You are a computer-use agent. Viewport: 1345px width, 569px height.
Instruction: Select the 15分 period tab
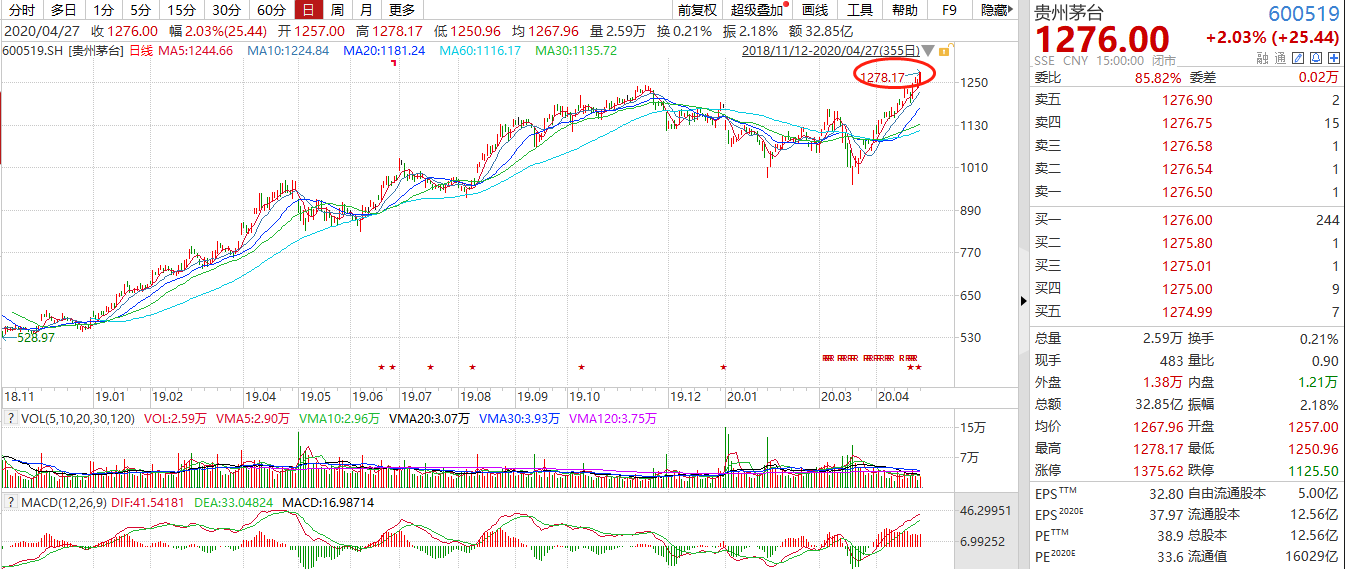click(181, 10)
